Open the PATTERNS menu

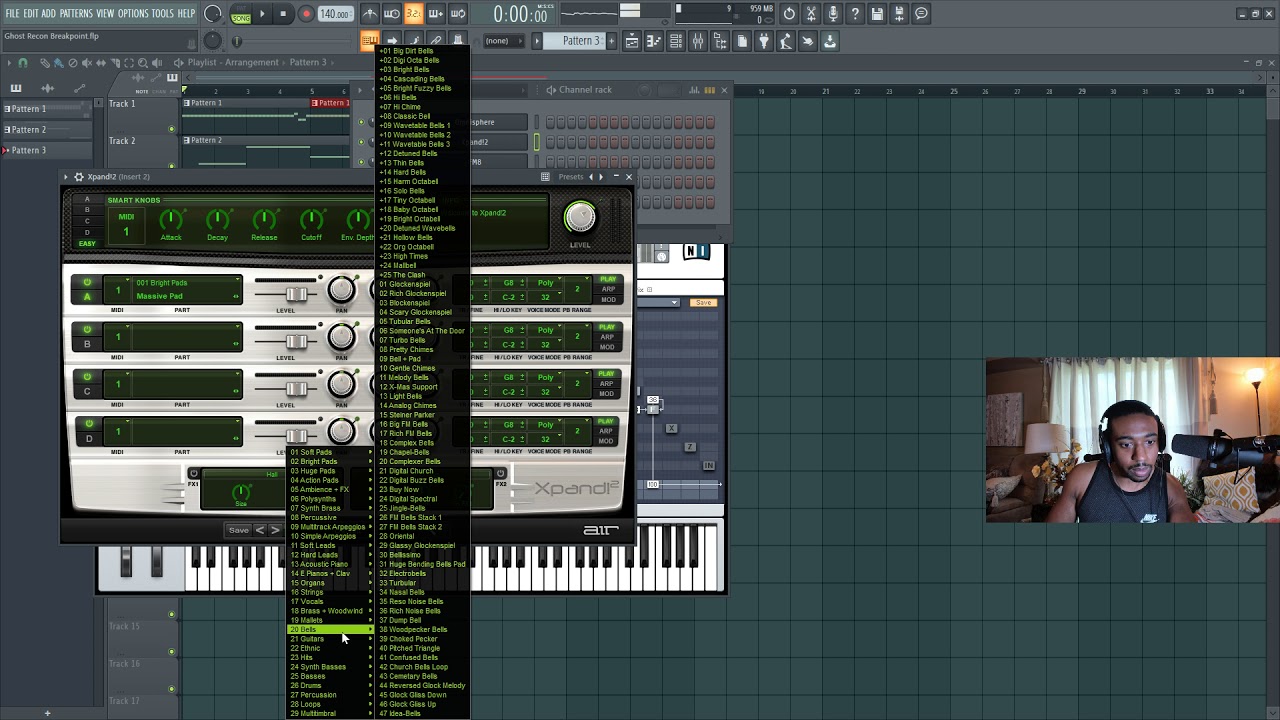click(76, 13)
